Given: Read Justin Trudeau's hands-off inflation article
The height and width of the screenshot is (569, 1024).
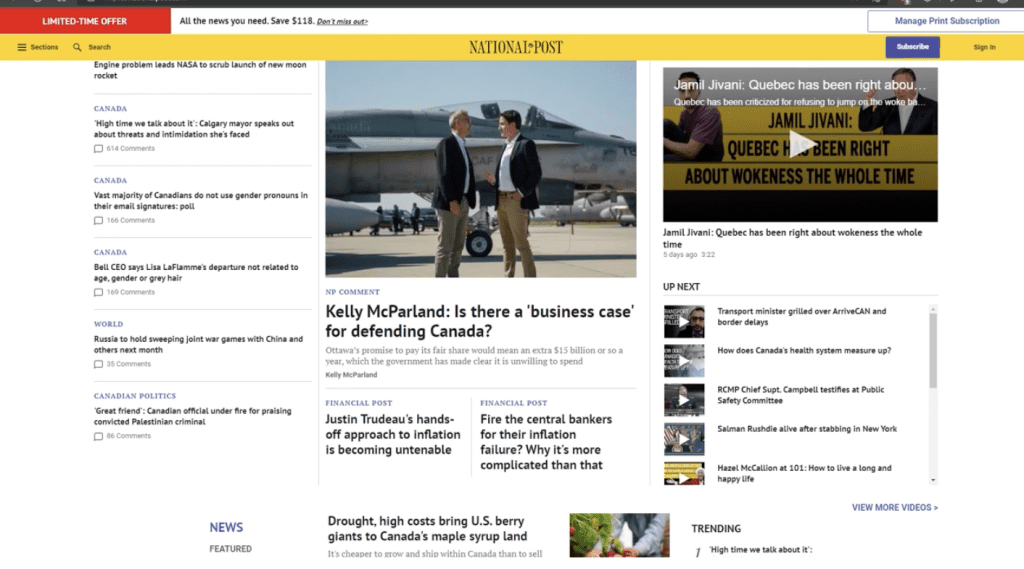Looking at the screenshot, I should (392, 434).
